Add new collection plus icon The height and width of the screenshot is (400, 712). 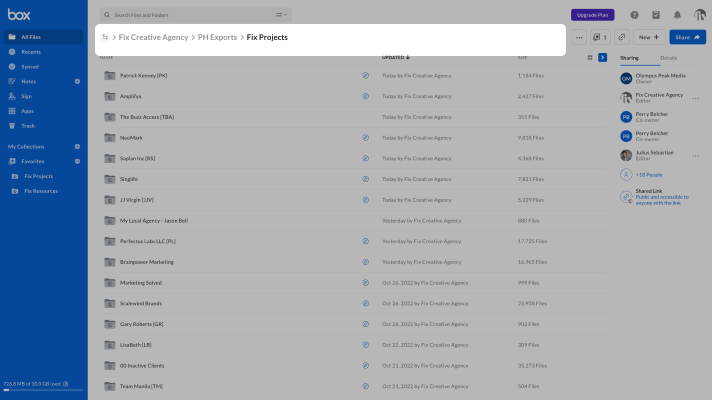[x=77, y=147]
